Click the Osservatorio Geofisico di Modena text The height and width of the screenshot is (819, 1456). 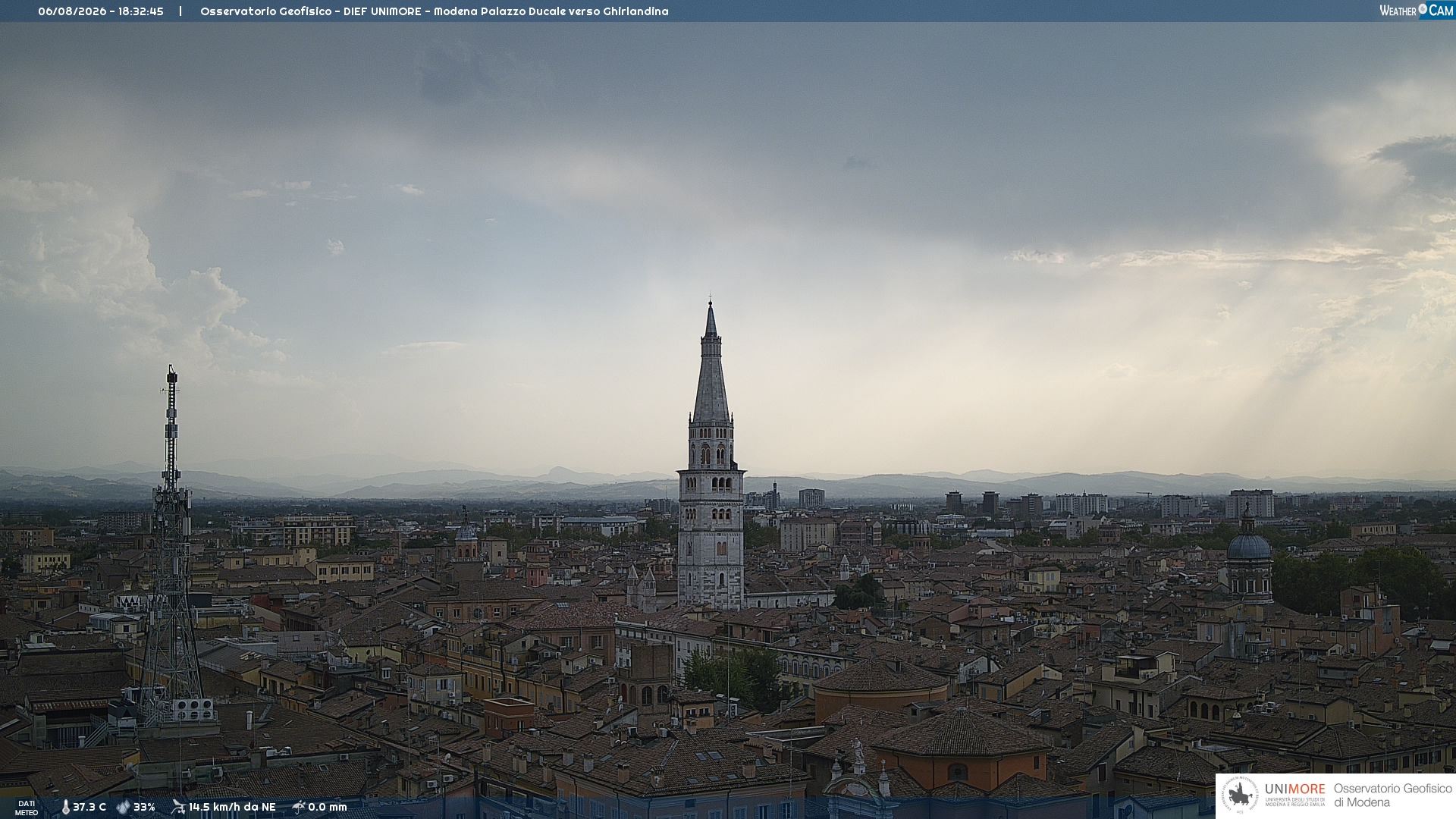(1392, 795)
